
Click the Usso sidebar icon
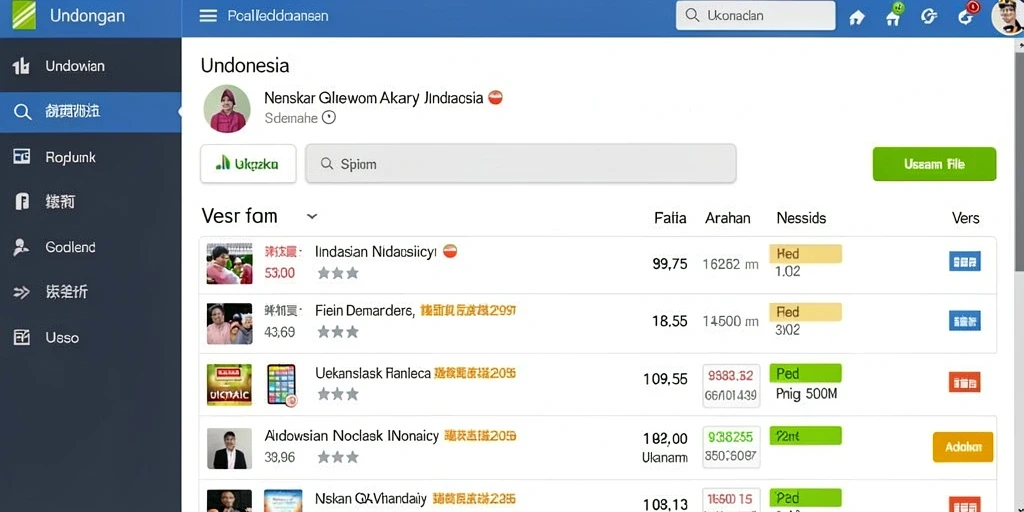pos(22,338)
